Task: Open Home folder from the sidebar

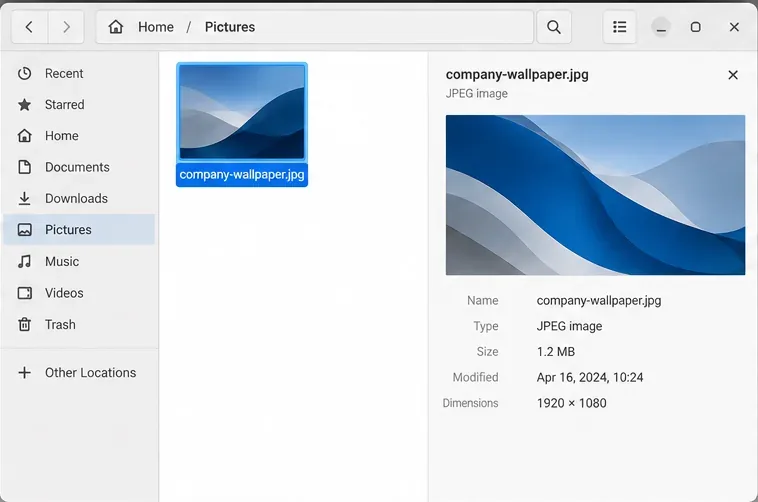Action: click(x=79, y=136)
